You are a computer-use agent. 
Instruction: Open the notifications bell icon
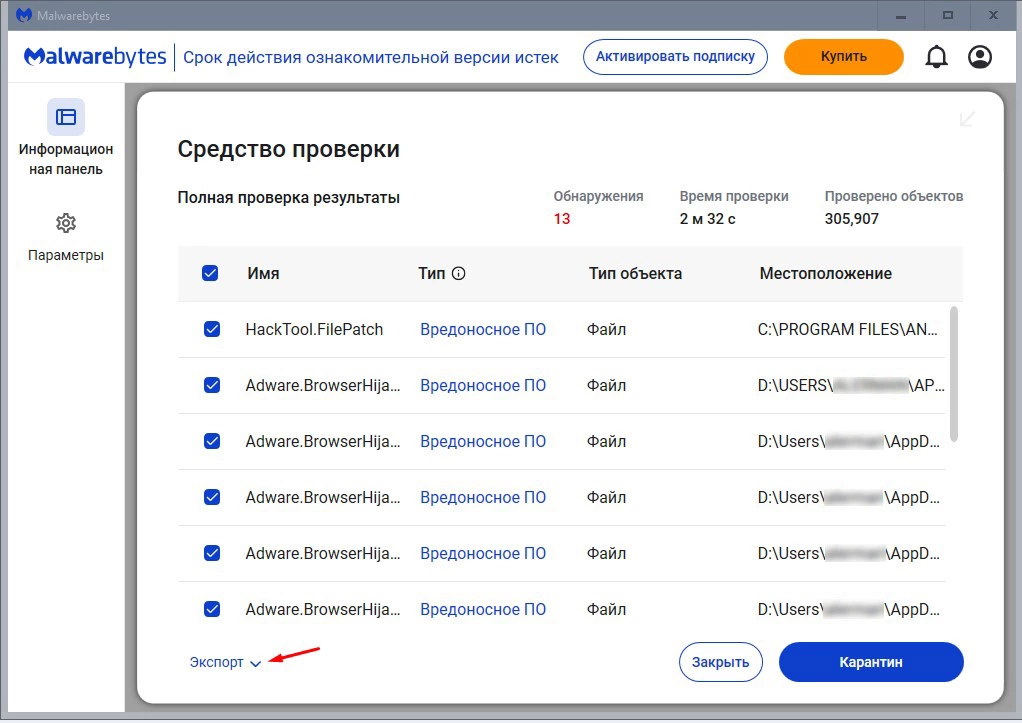[x=936, y=57]
